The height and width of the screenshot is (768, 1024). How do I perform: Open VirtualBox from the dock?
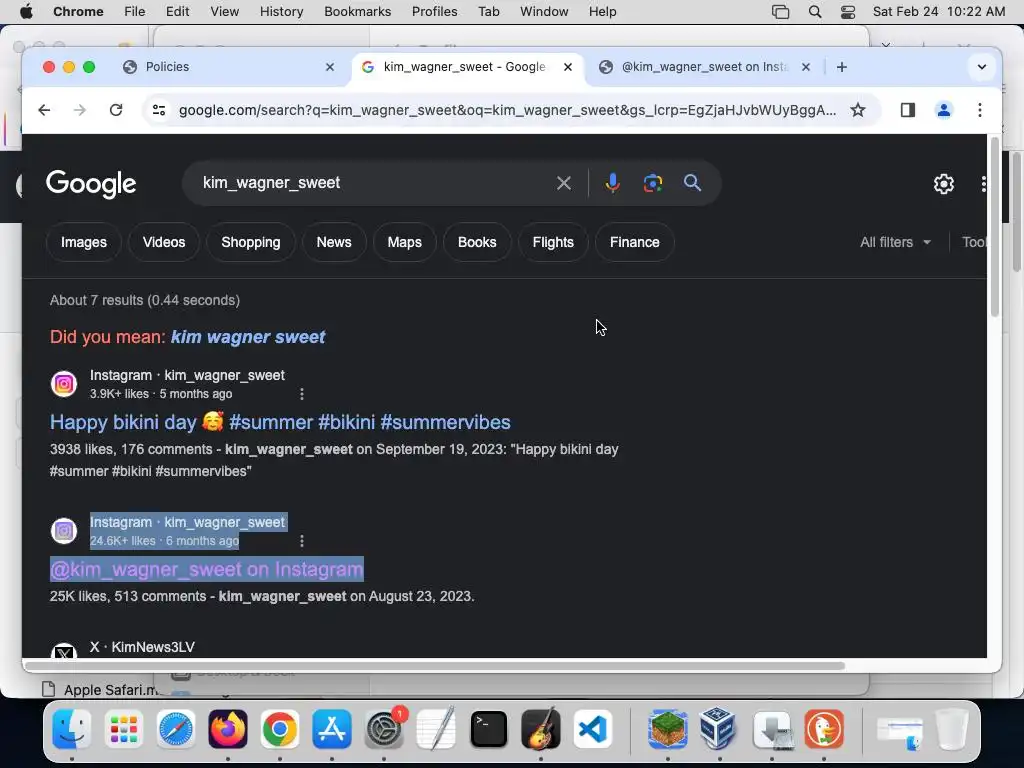coord(720,729)
